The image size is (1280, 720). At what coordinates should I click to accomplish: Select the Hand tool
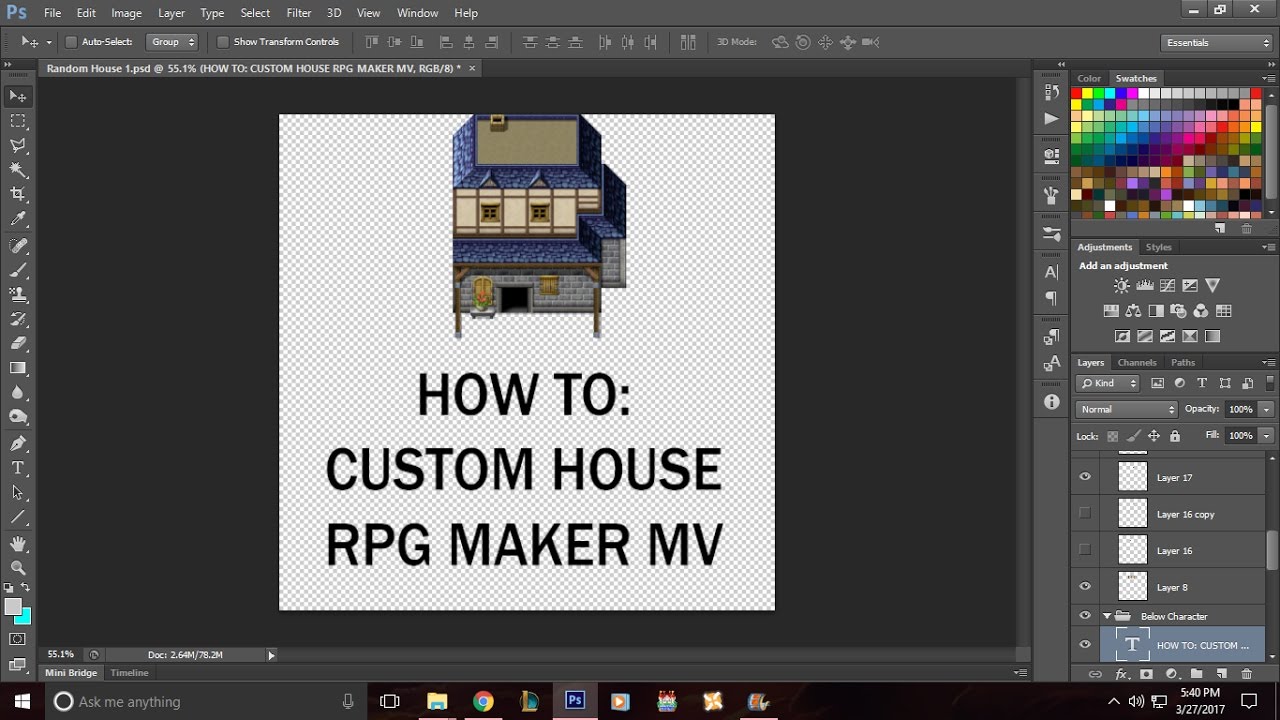tap(18, 543)
